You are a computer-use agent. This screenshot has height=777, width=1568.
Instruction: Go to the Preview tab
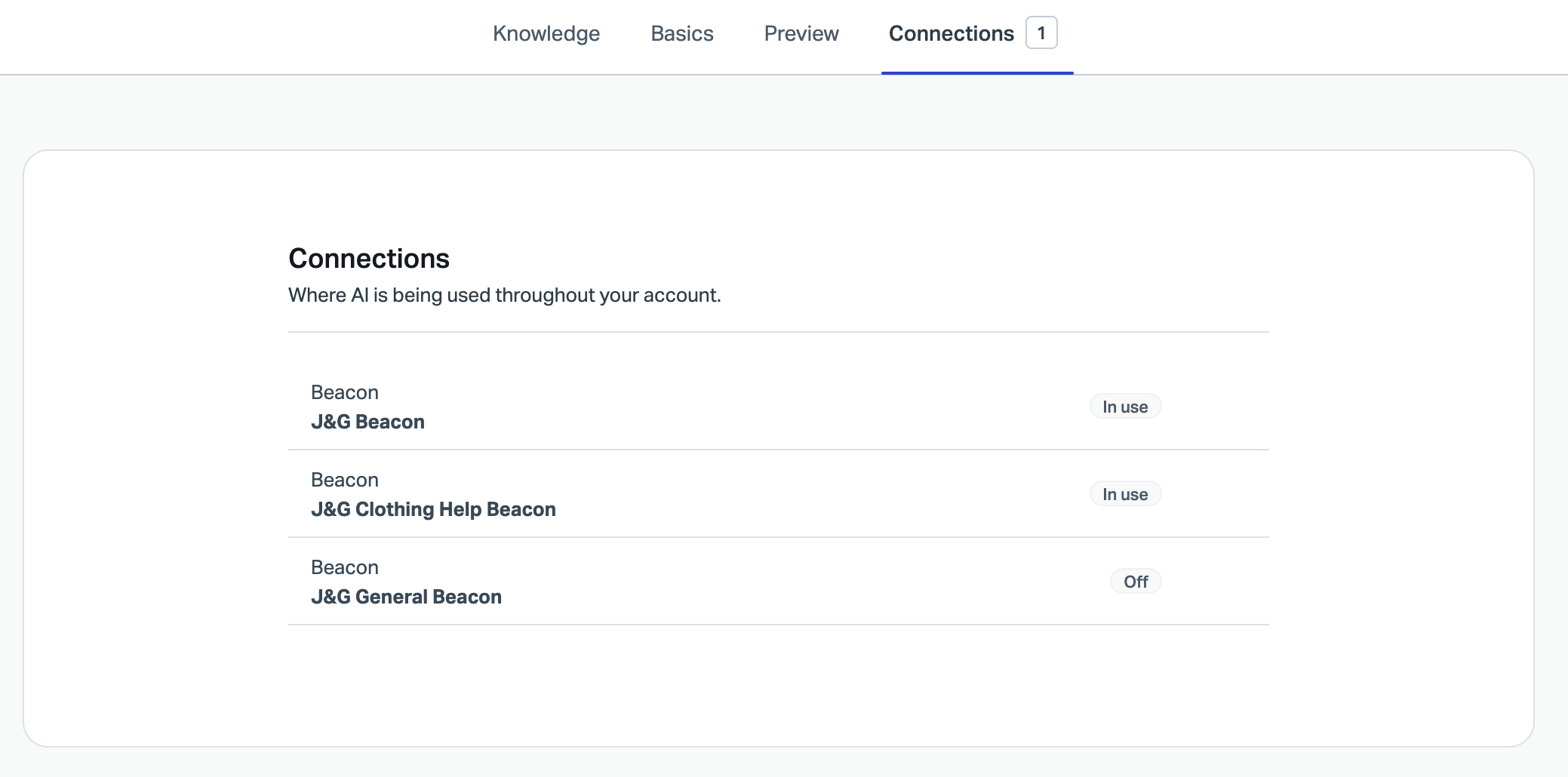pos(801,34)
